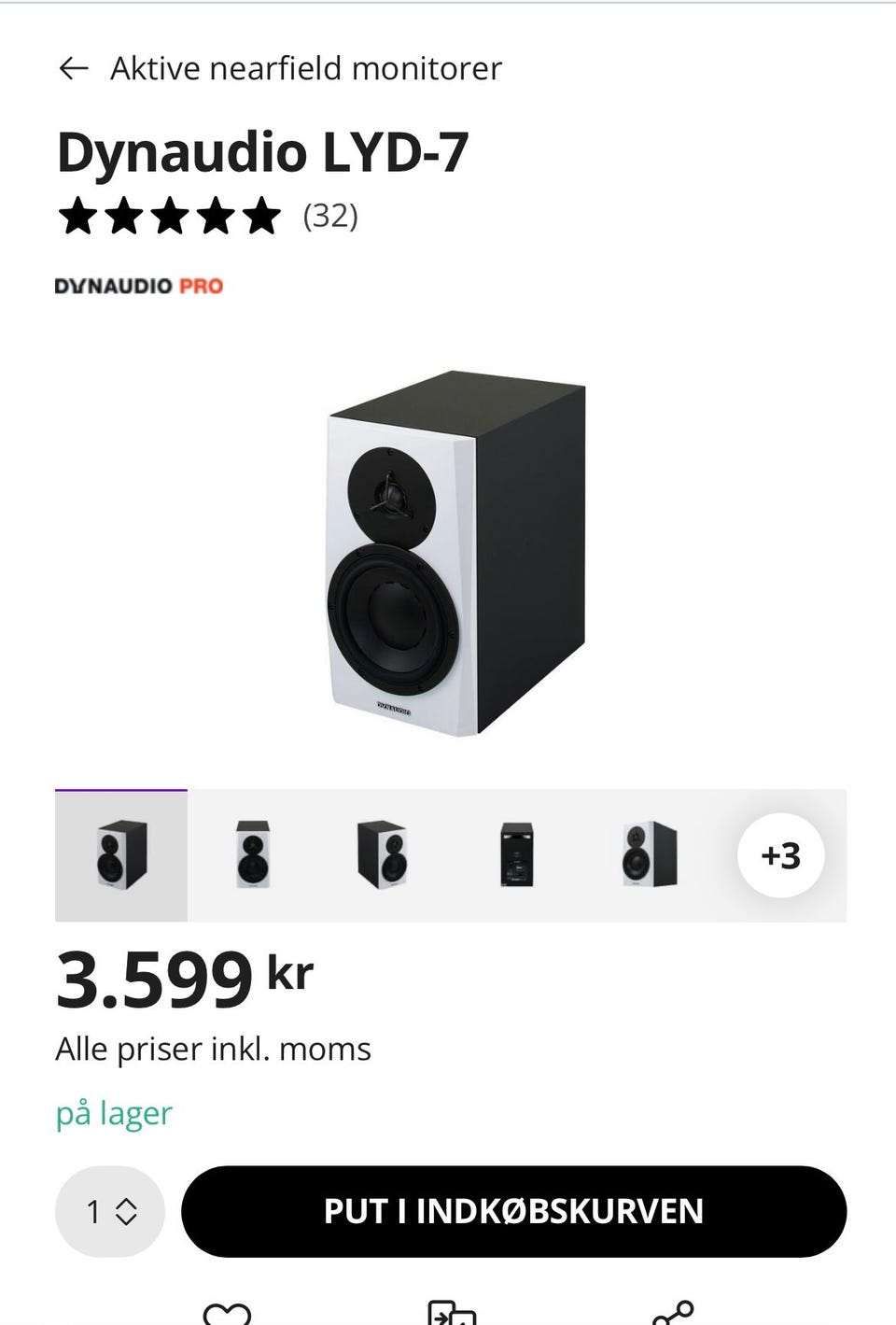The image size is (896, 1325).
Task: Select the rear-panel speaker thumbnail
Action: 516,854
